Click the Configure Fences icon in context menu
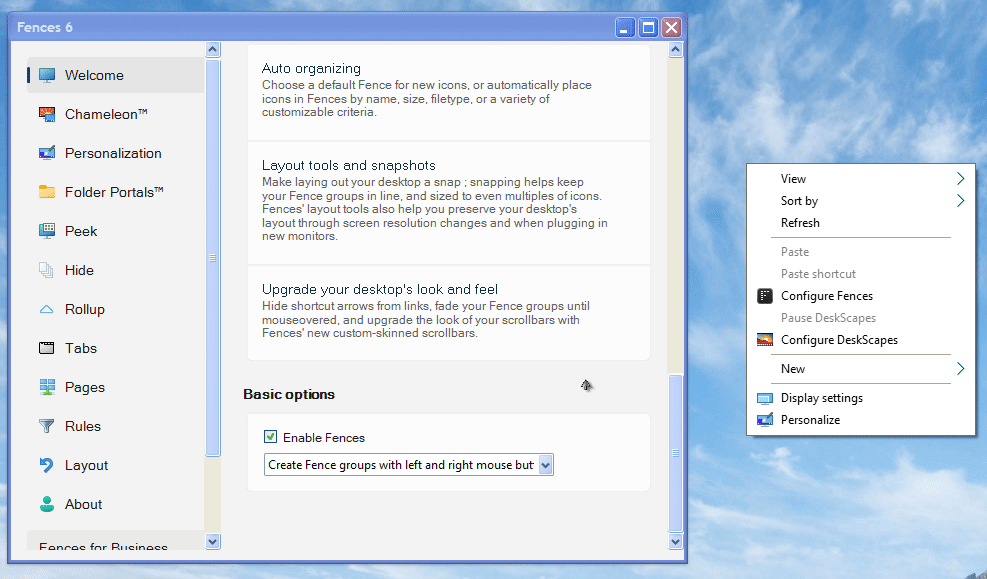The width and height of the screenshot is (987, 579). click(x=765, y=296)
